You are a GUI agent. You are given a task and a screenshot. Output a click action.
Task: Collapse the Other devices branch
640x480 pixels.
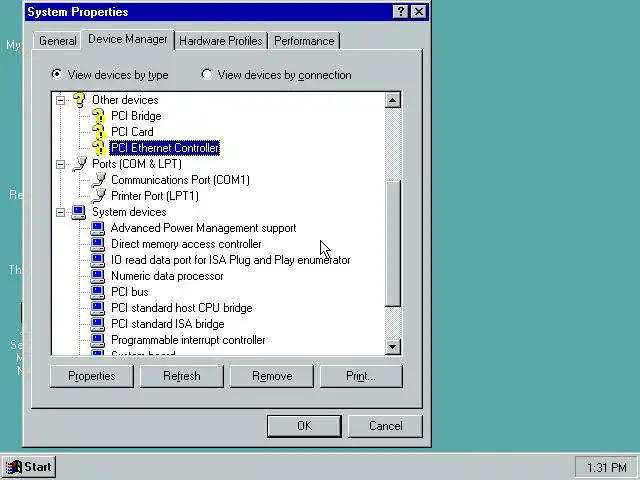60,100
